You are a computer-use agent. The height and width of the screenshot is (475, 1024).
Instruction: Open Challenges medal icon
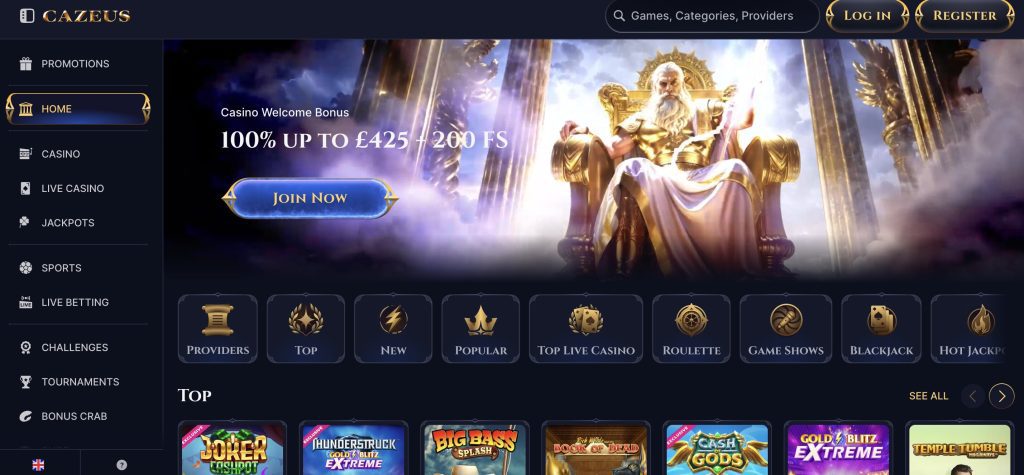25,348
